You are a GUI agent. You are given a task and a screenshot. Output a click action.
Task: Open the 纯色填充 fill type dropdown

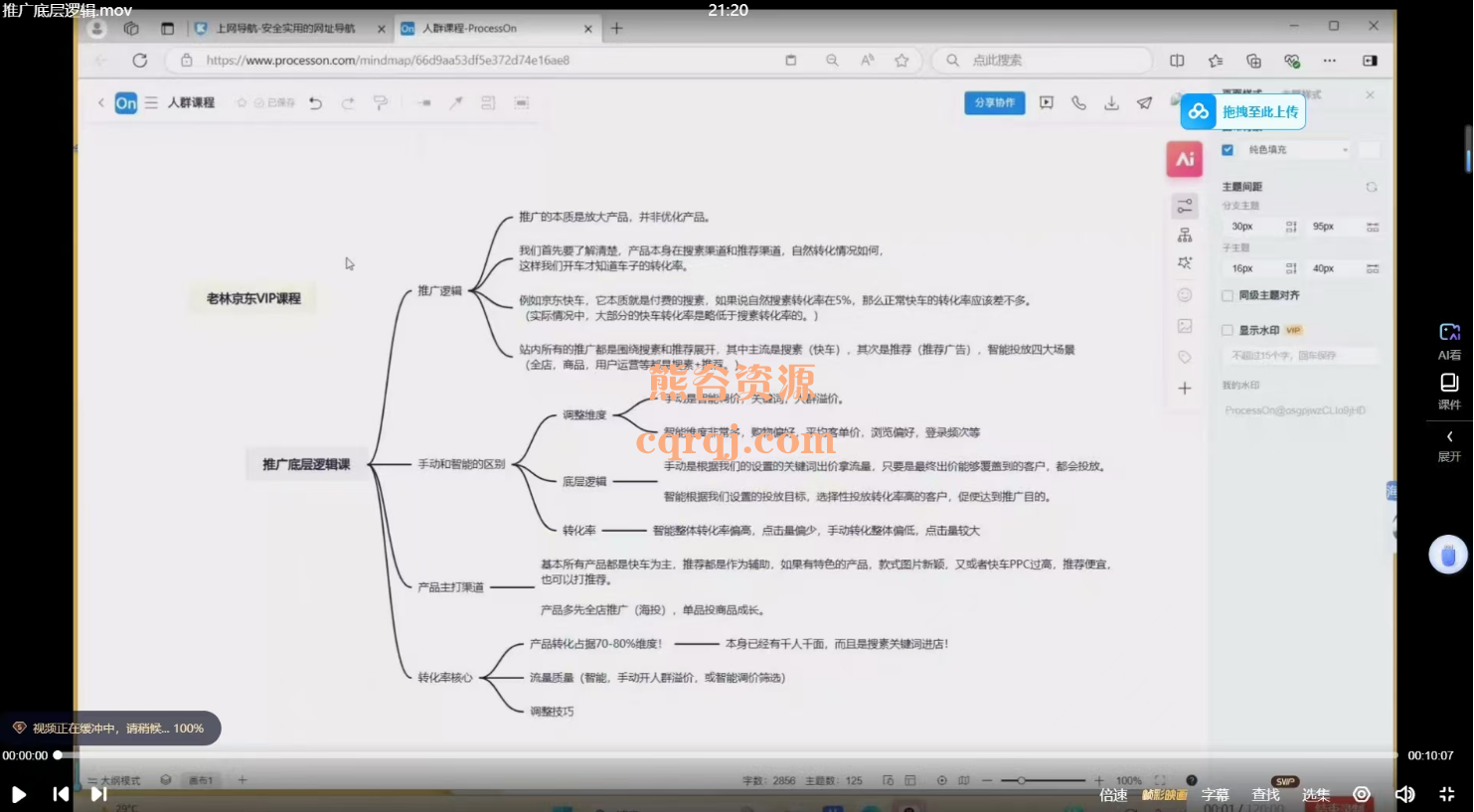(1298, 150)
